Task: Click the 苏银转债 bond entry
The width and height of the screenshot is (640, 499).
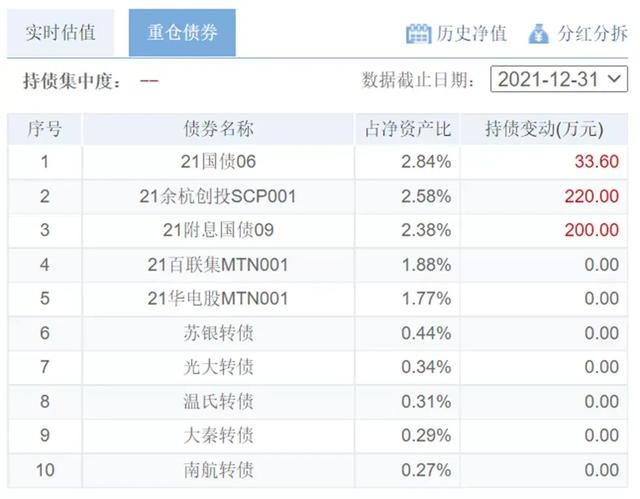Action: point(218,333)
